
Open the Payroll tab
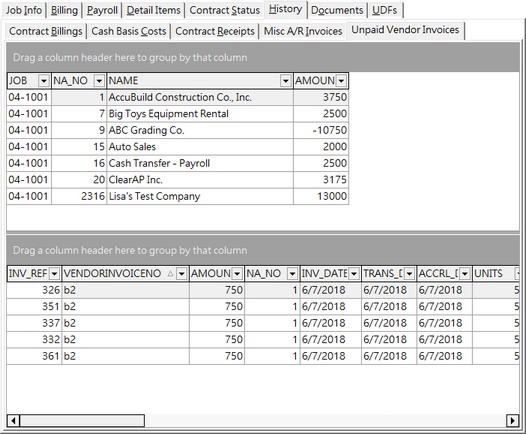[102, 10]
